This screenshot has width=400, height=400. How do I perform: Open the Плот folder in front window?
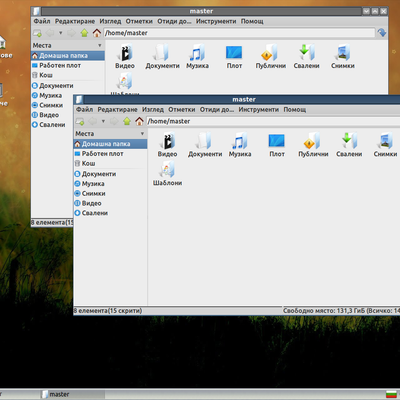tap(277, 144)
